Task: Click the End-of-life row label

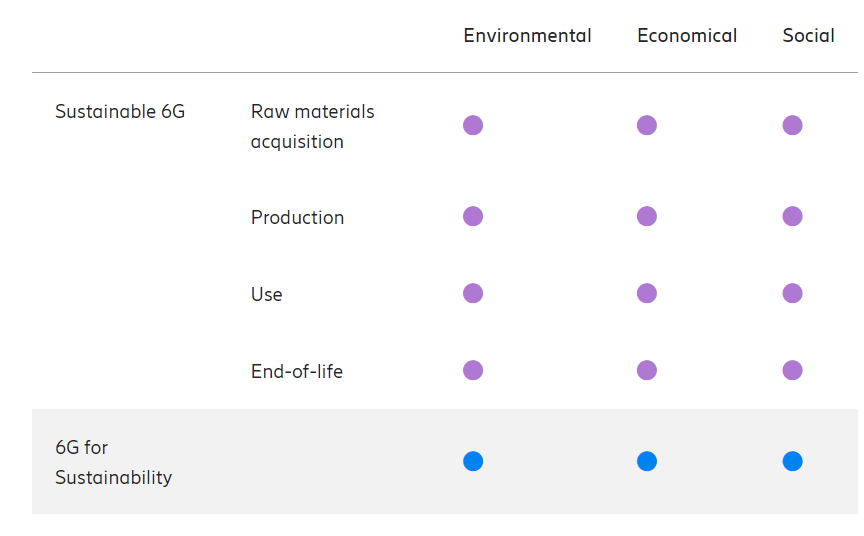Action: (296, 372)
